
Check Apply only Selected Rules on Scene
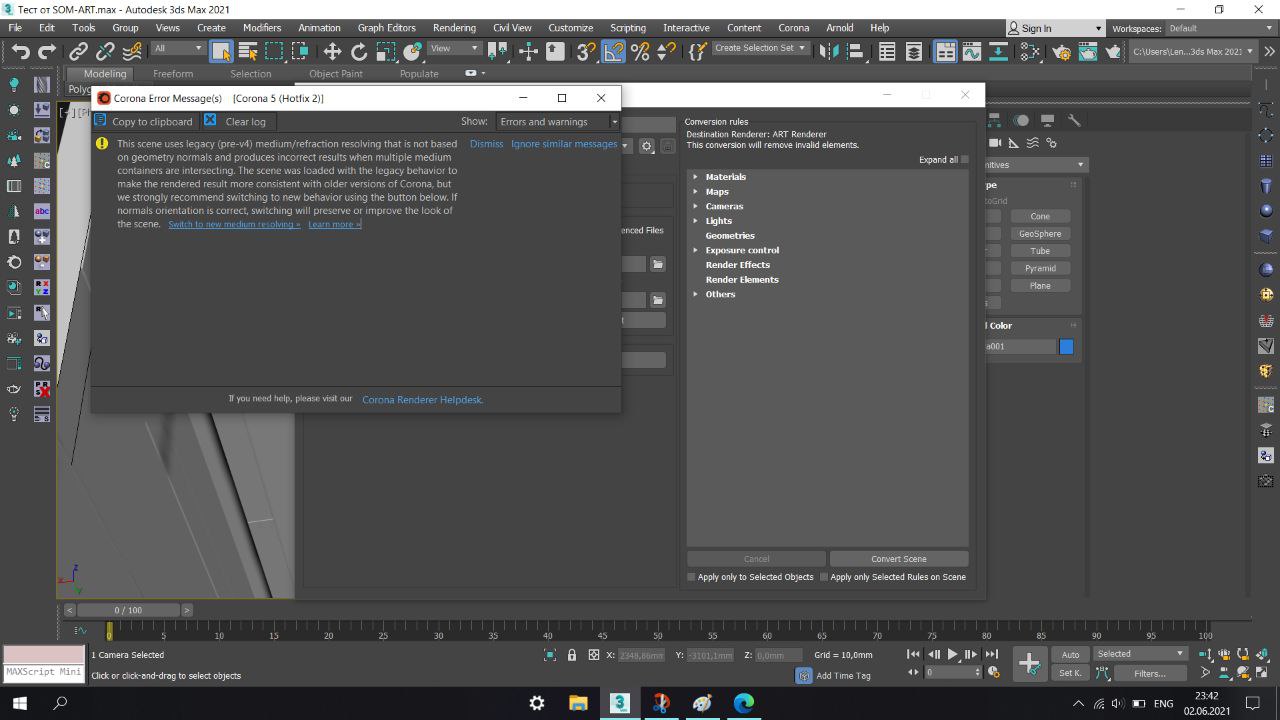point(824,577)
